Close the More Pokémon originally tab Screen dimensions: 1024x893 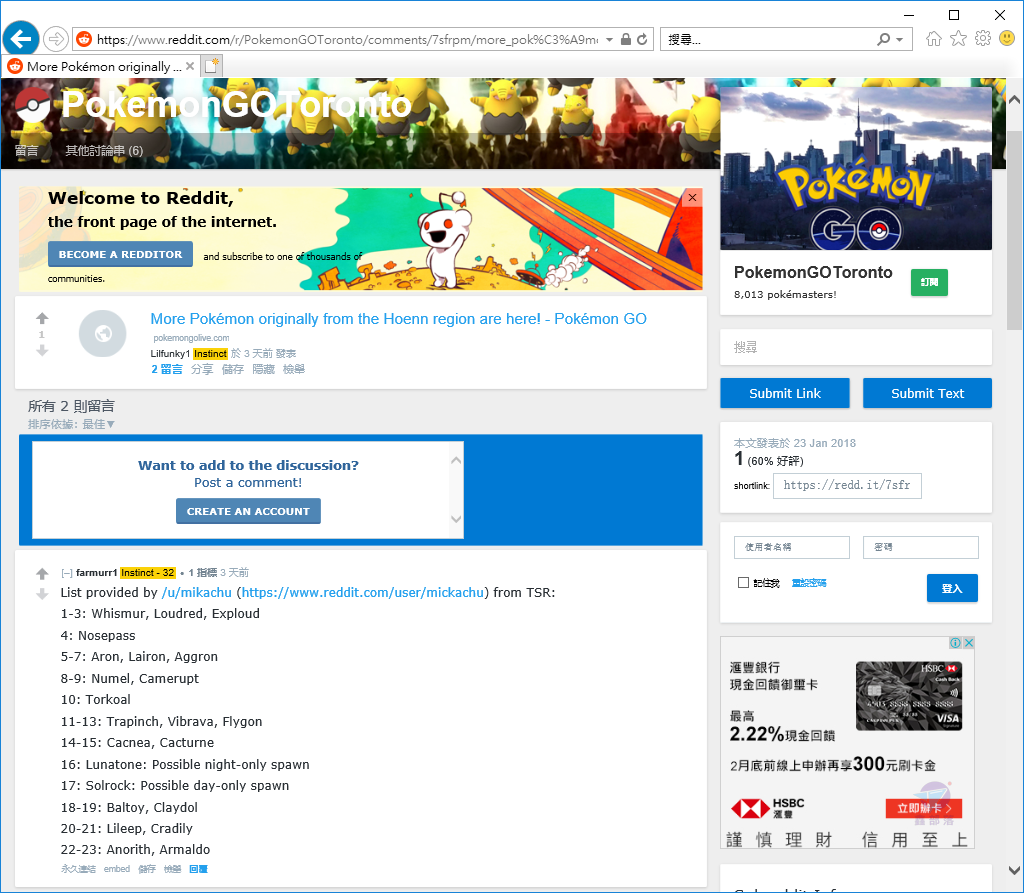click(190, 66)
